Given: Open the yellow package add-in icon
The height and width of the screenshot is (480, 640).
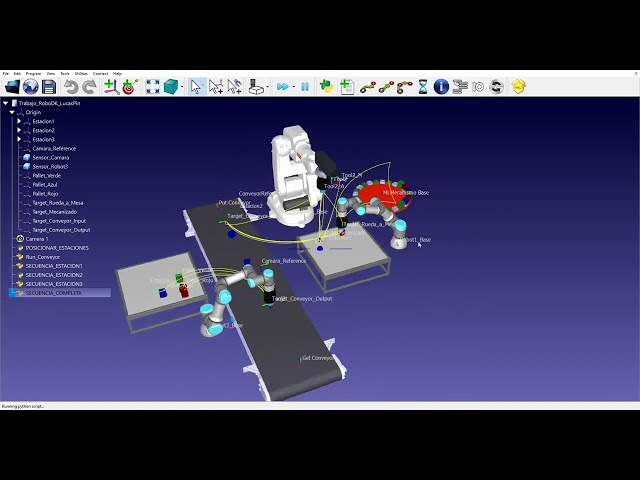Looking at the screenshot, I should (518, 87).
